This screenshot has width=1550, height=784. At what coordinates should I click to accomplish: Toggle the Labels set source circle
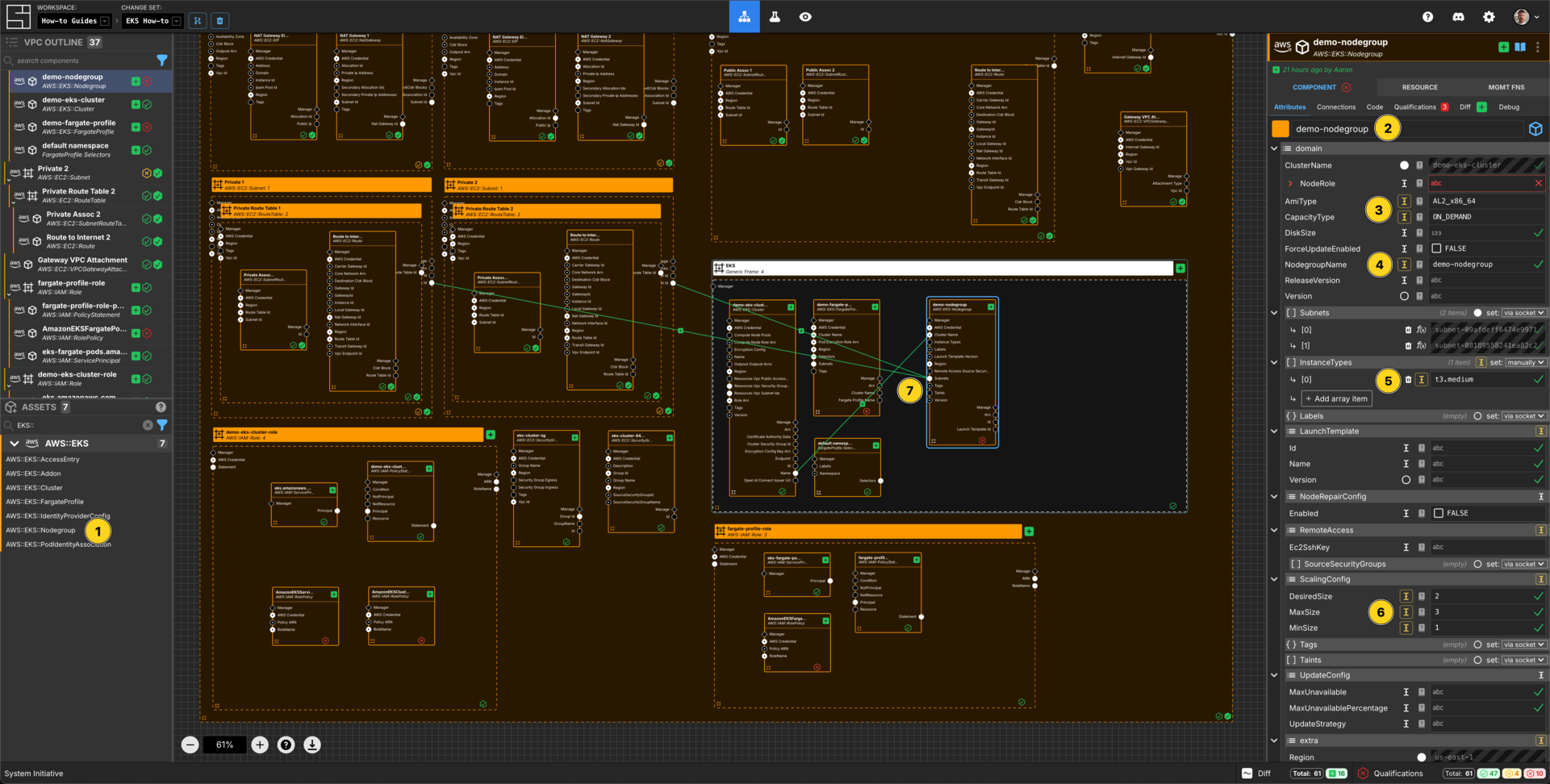[1477, 416]
